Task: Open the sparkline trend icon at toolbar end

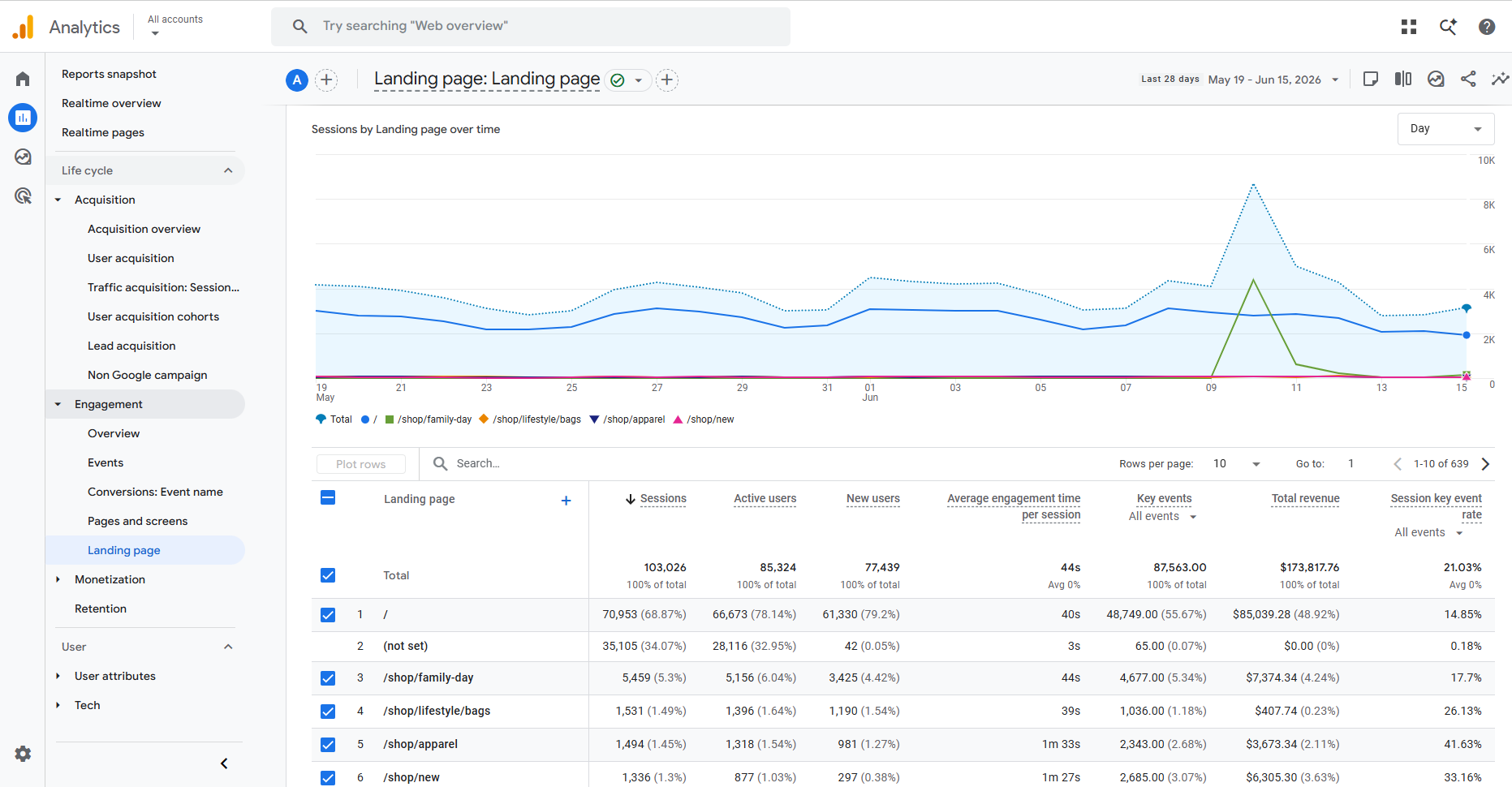Action: click(x=1500, y=79)
